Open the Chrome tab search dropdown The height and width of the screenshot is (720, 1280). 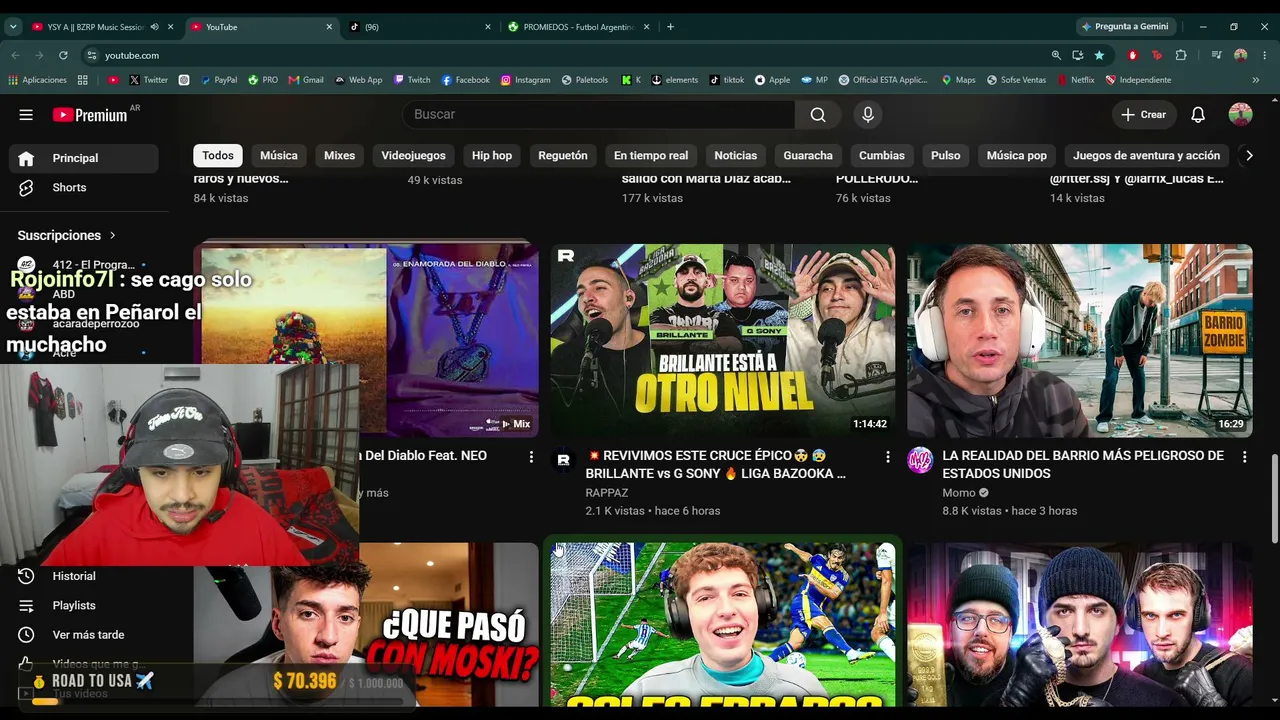click(14, 27)
